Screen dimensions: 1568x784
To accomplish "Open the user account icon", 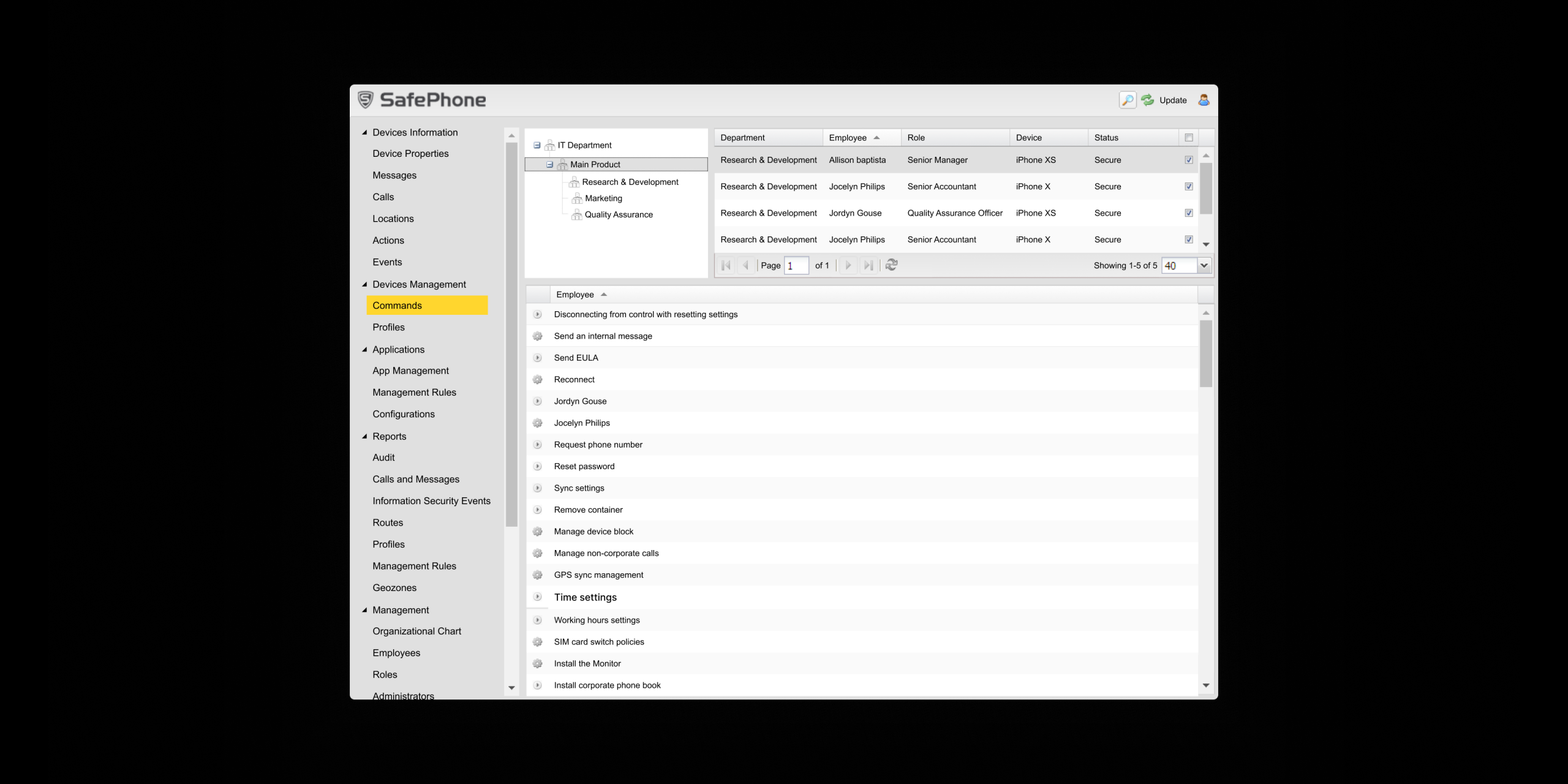I will click(x=1204, y=100).
